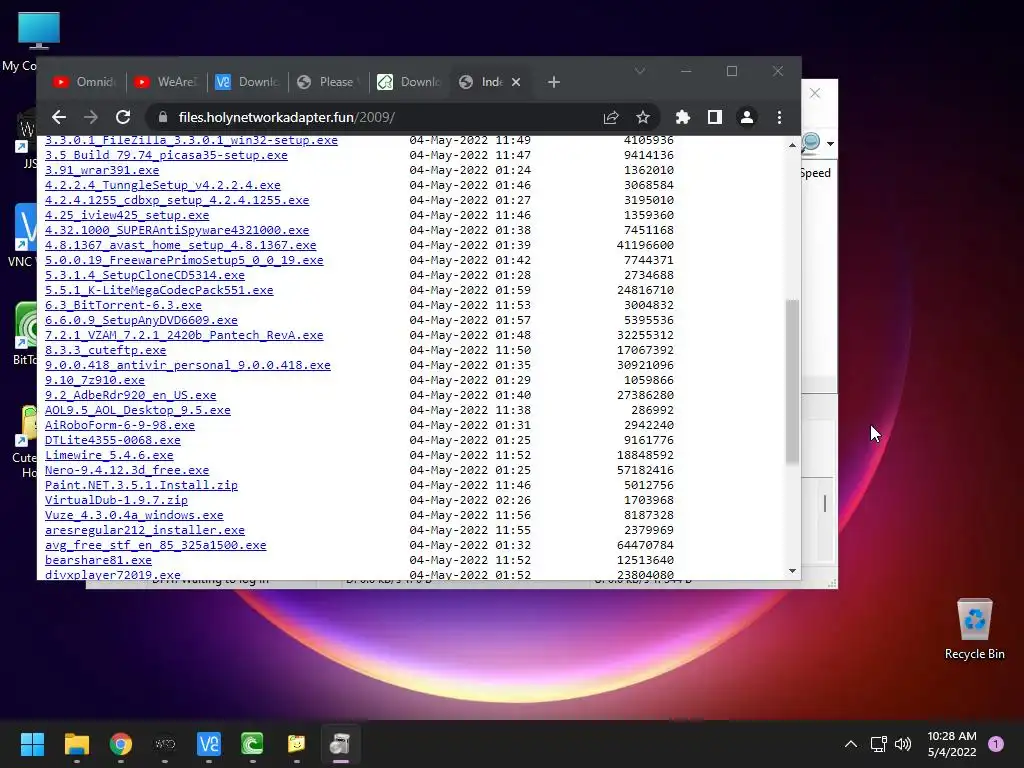Open the Chrome three-dot menu
The width and height of the screenshot is (1024, 768).
(779, 118)
